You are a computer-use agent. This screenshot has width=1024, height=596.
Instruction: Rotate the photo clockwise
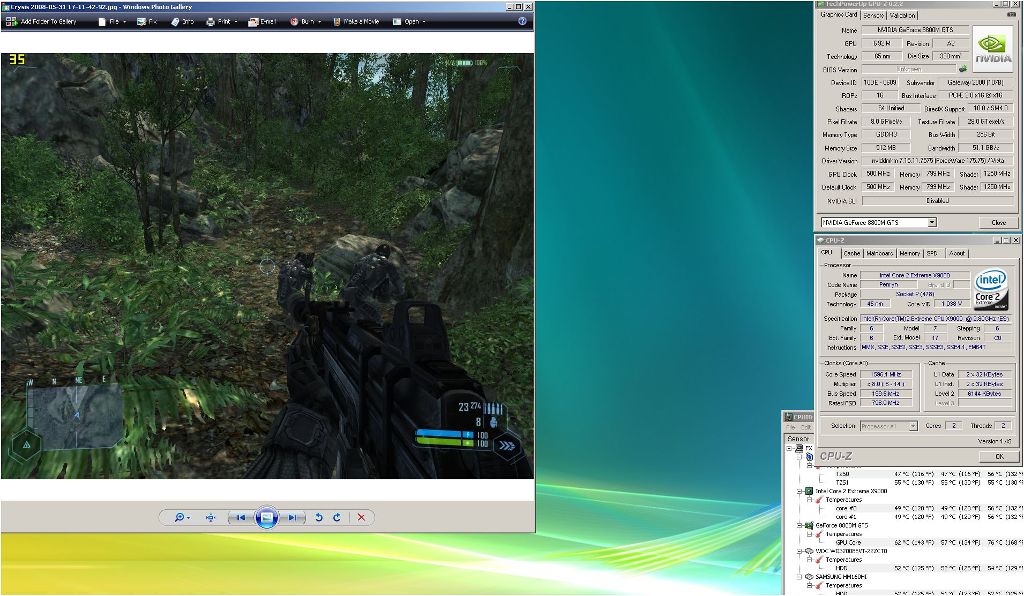pyautogui.click(x=337, y=517)
